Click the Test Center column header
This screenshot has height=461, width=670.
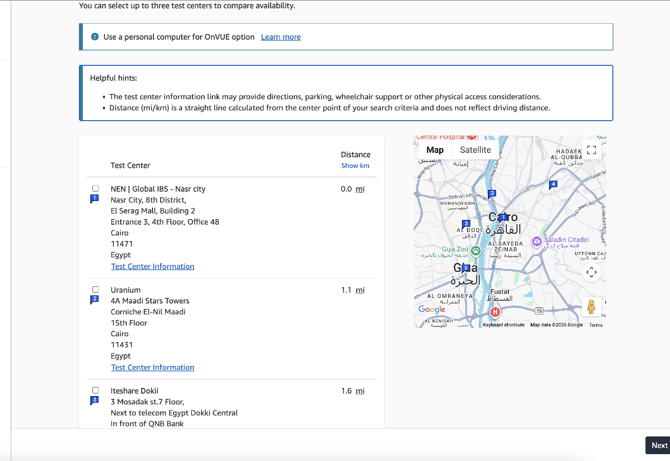[130, 165]
